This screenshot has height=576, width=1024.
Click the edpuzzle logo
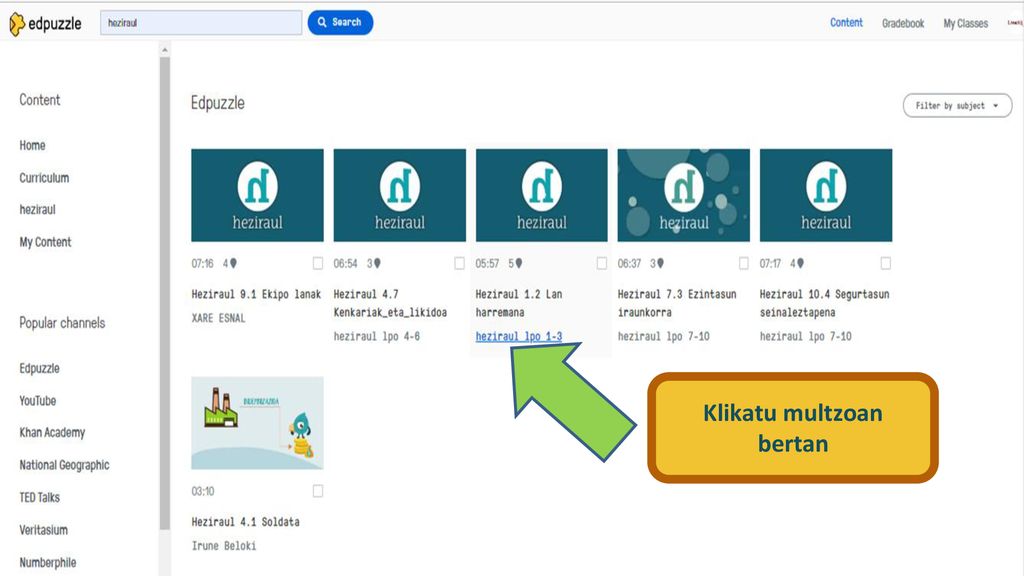tap(45, 24)
